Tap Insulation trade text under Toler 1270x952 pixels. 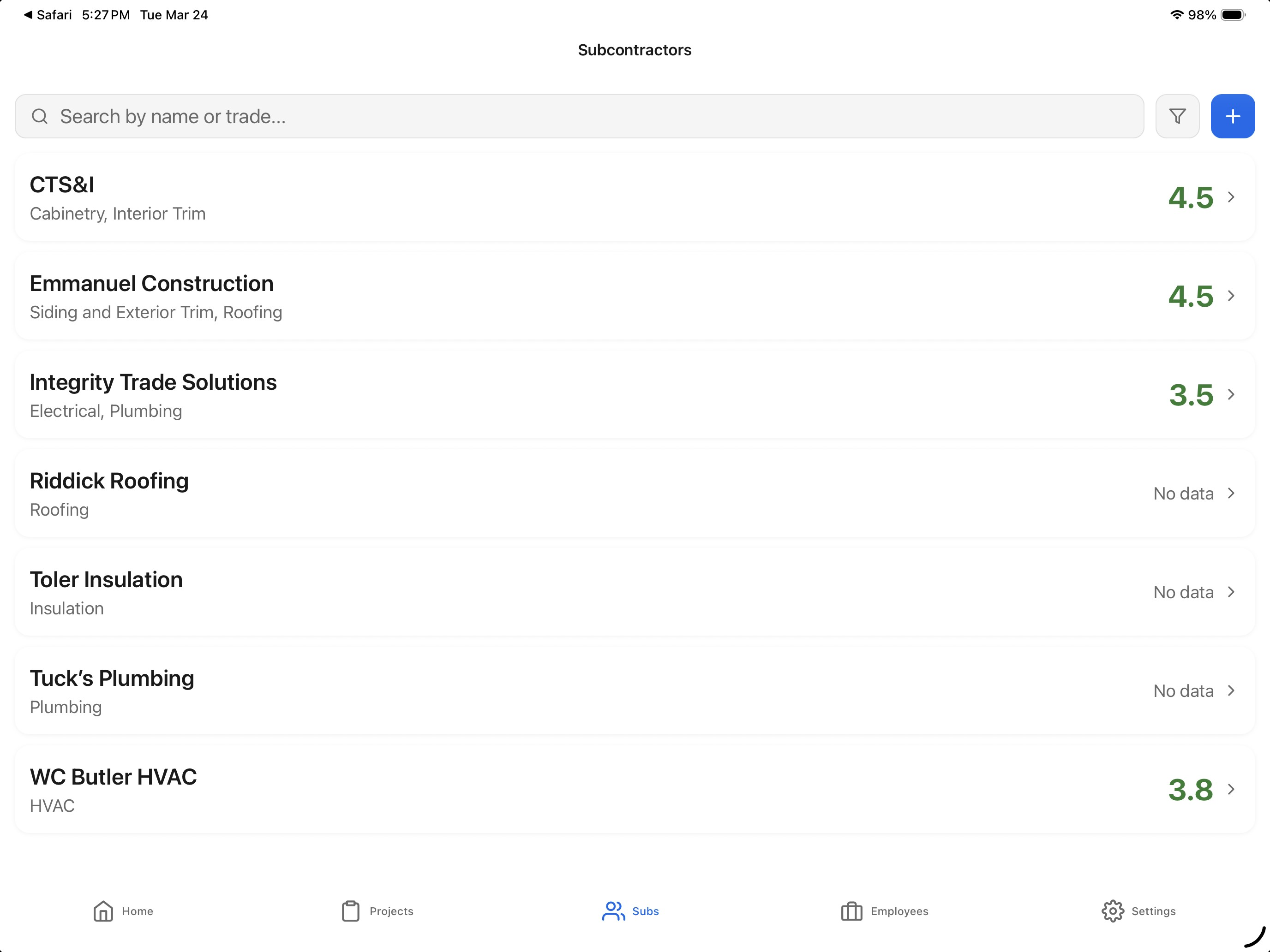point(66,608)
